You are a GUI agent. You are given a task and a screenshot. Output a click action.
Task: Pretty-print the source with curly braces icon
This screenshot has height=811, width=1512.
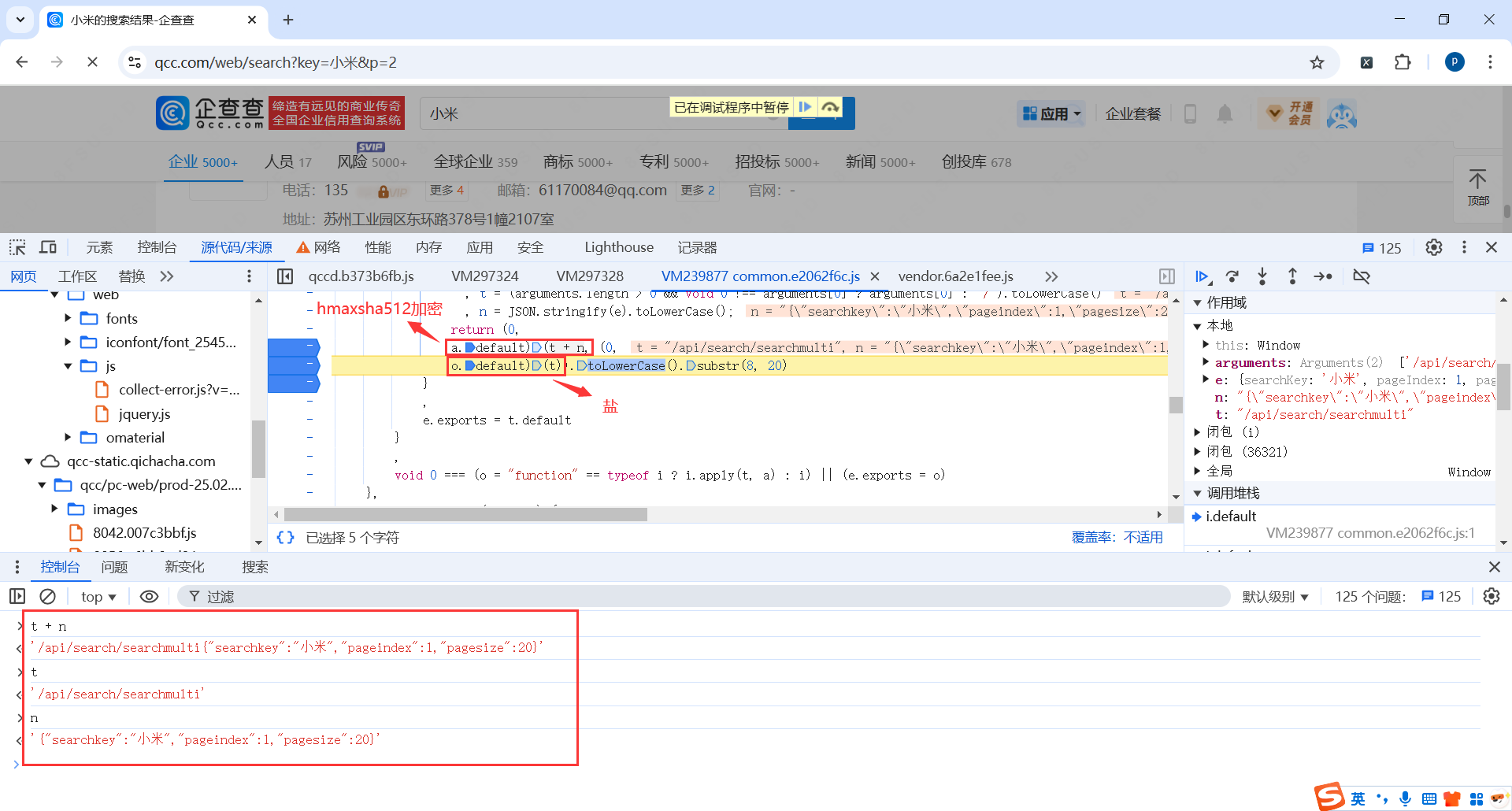(x=285, y=538)
